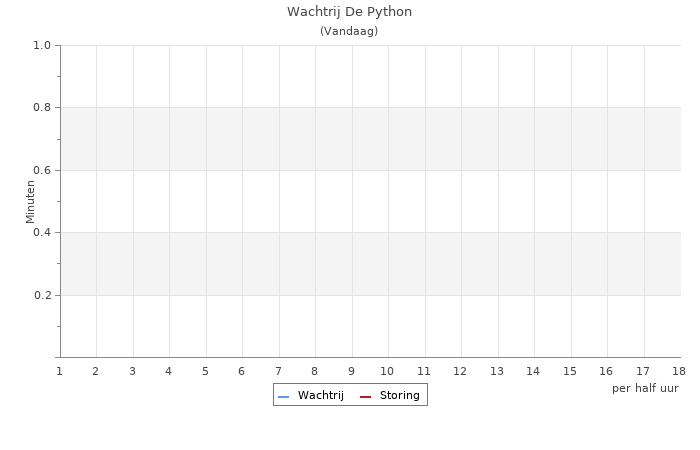Viewport: 700px width, 450px height.
Task: Toggle the Storing legend entry
Action: tap(399, 396)
